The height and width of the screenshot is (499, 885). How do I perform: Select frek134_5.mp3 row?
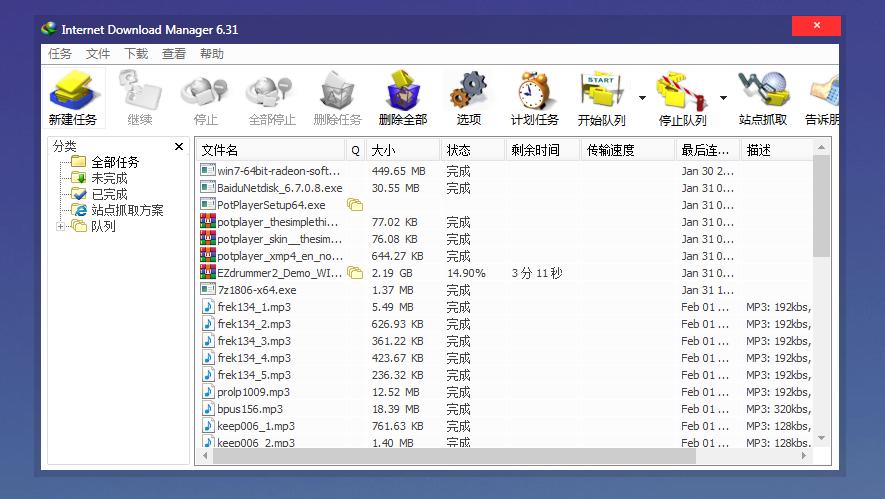click(505, 375)
